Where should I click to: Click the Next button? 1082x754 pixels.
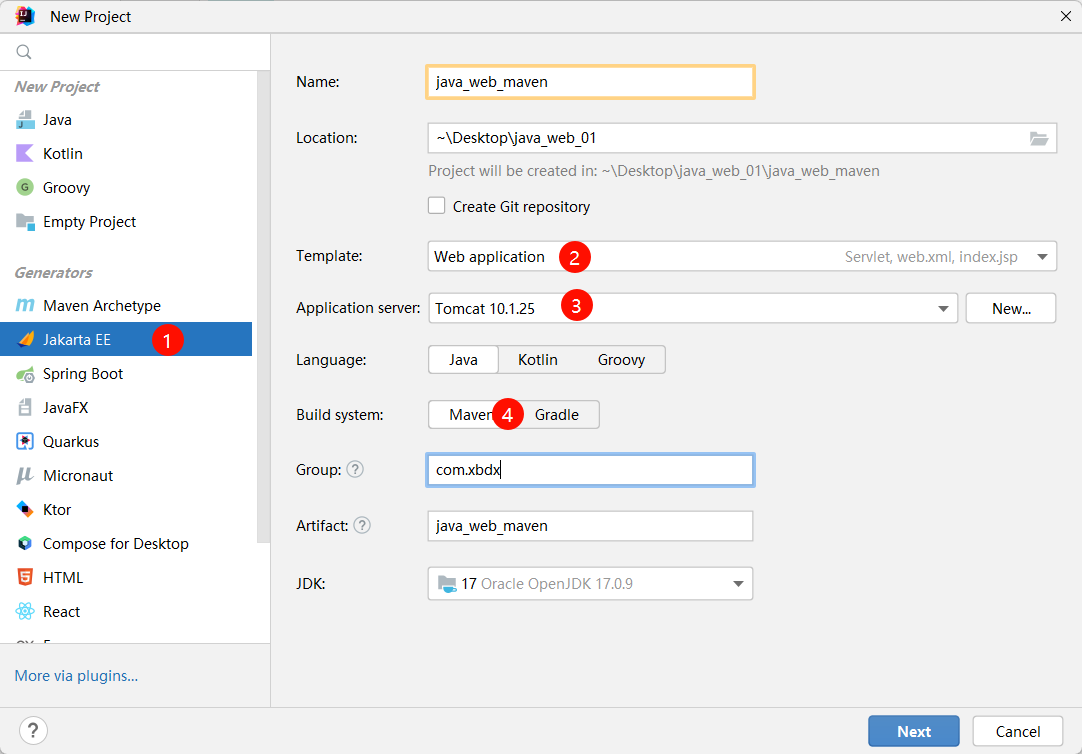[x=914, y=731]
